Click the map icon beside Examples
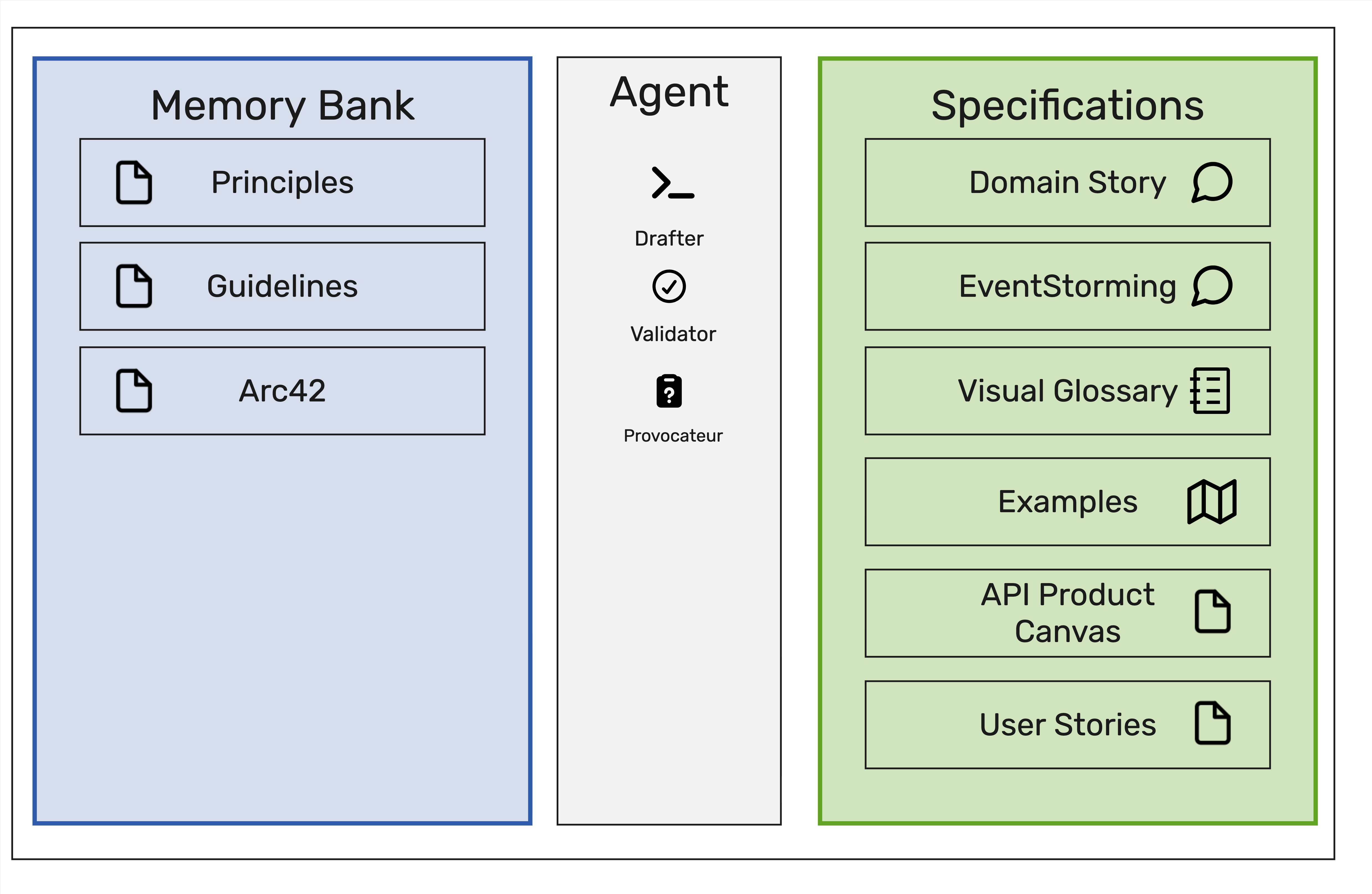Image resolution: width=1372 pixels, height=894 pixels. (x=1212, y=501)
